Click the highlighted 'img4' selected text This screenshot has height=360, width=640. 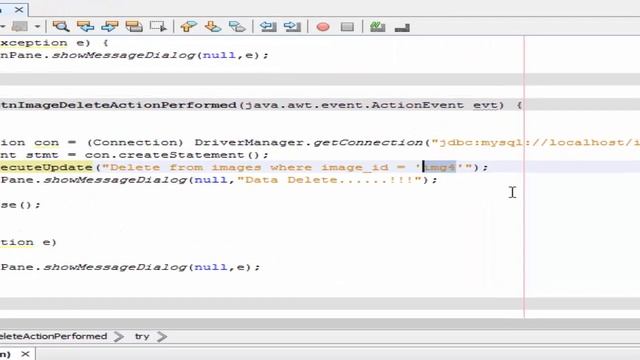coord(439,167)
